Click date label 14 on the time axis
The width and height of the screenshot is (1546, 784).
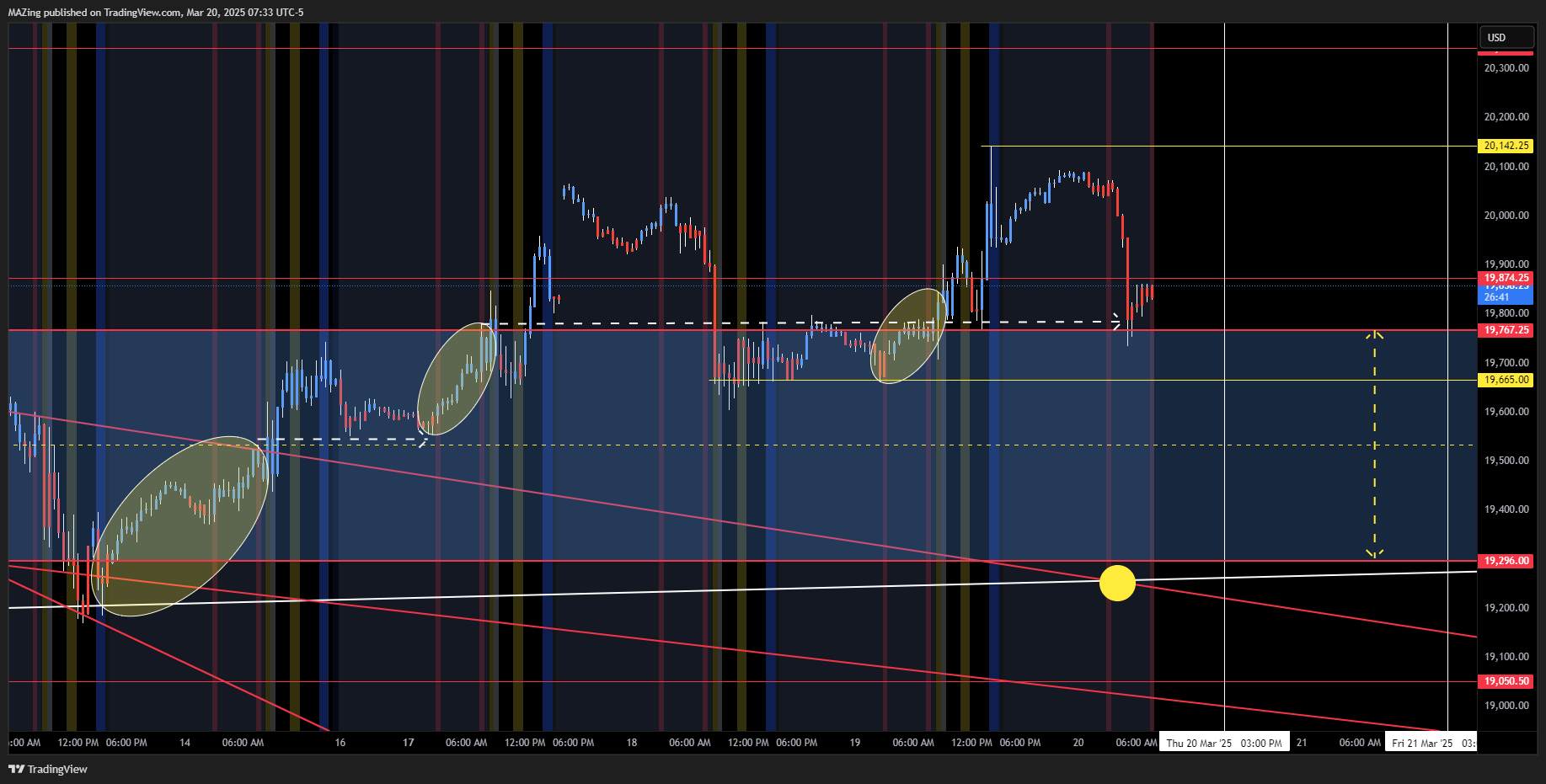(185, 743)
